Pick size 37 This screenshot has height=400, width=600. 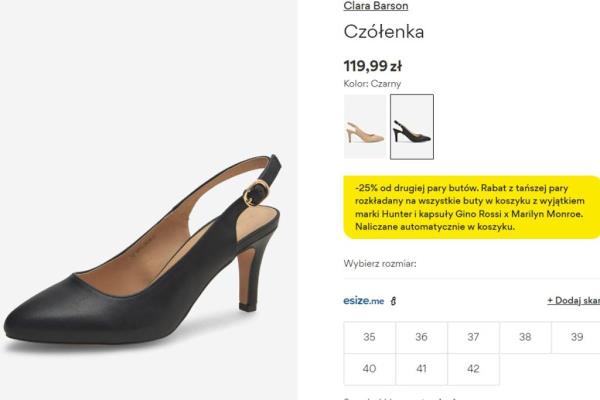[x=474, y=338]
